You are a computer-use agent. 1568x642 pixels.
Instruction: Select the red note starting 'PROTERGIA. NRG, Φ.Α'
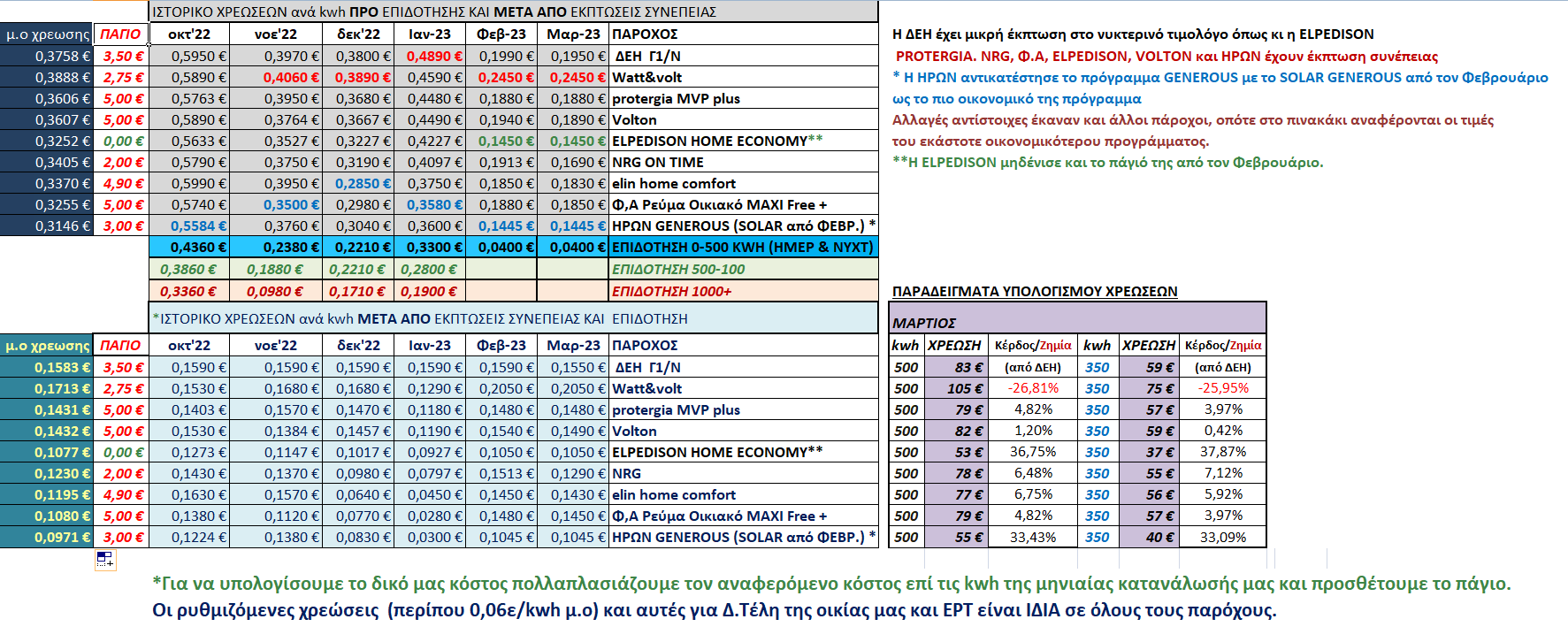click(1166, 56)
